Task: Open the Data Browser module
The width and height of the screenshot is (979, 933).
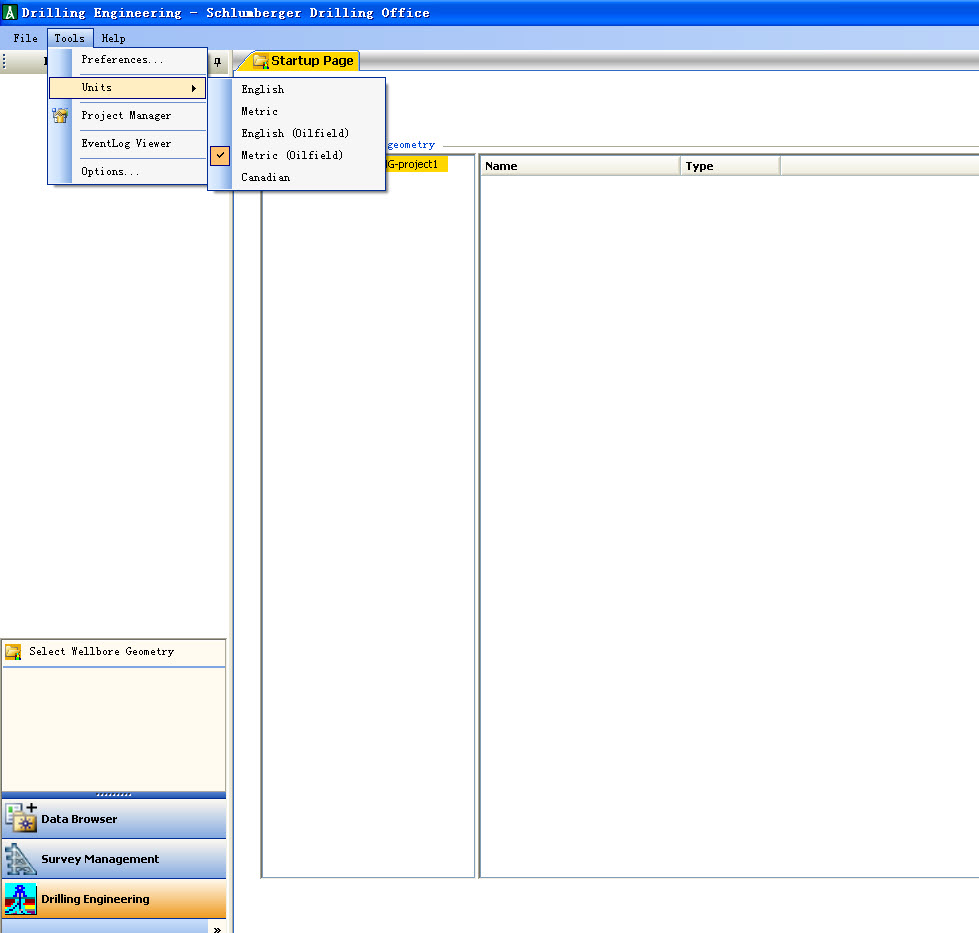Action: pyautogui.click(x=114, y=819)
